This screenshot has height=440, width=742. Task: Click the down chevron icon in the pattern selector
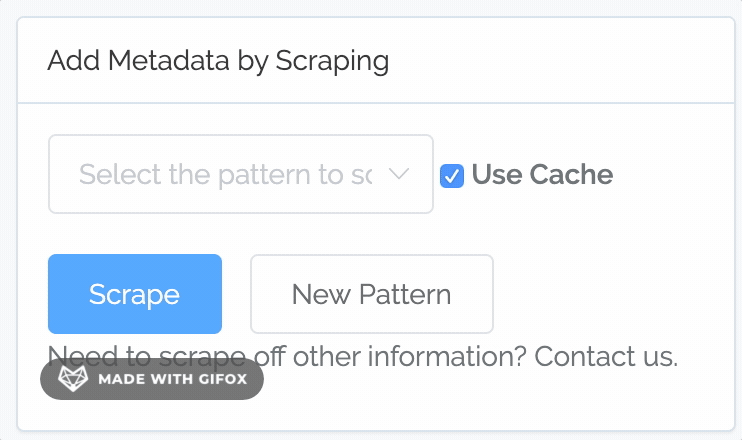(x=398, y=174)
